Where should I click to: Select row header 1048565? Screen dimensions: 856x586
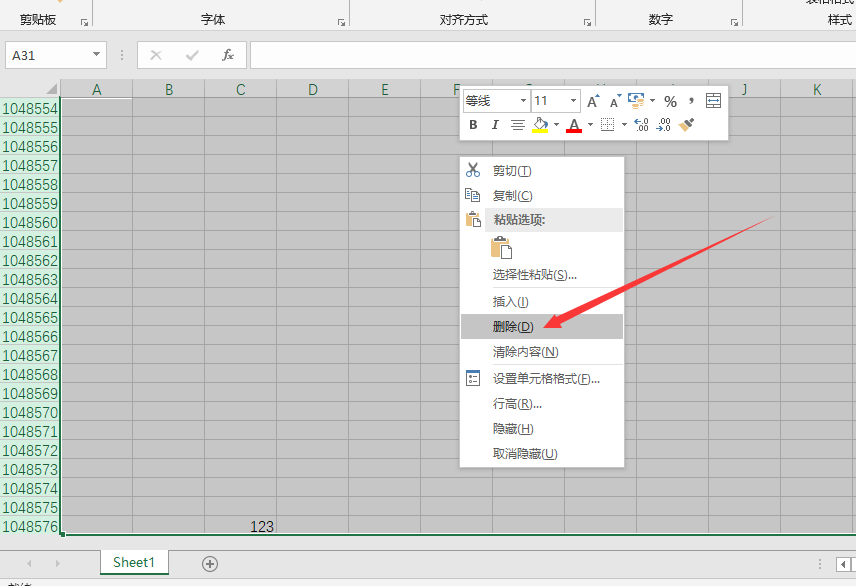pos(30,318)
